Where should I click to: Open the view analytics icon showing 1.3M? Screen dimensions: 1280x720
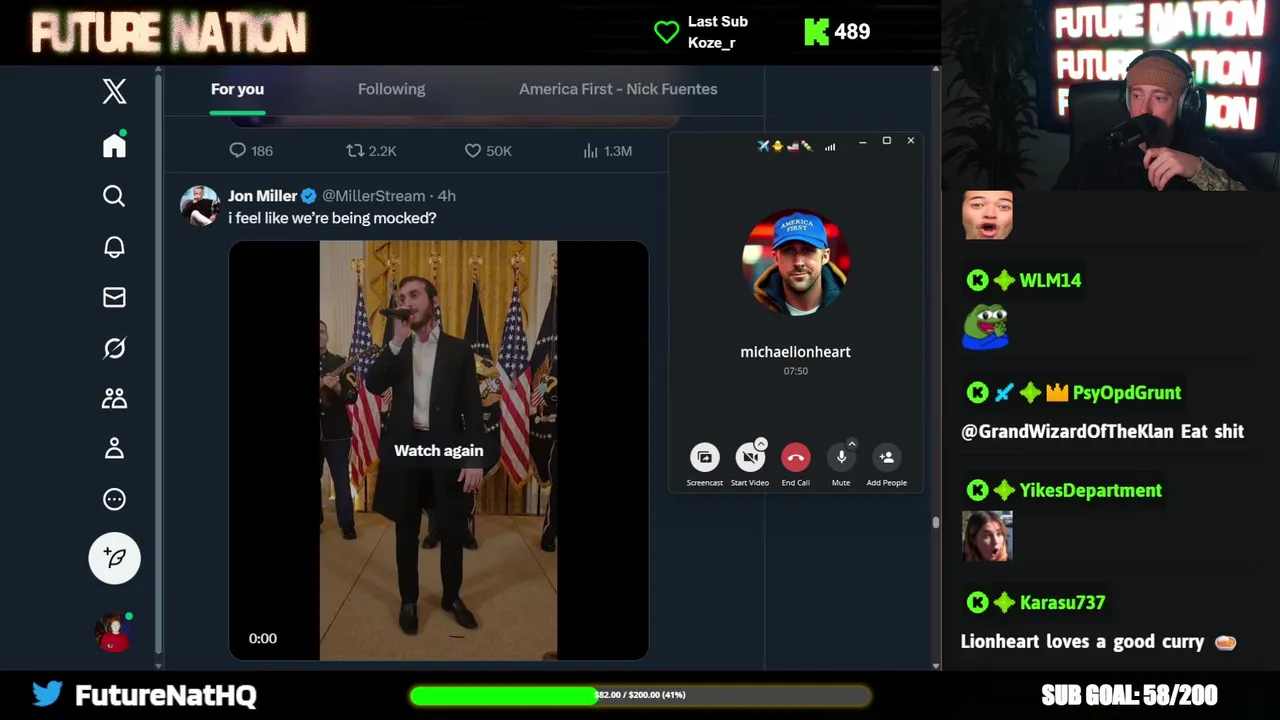(591, 150)
